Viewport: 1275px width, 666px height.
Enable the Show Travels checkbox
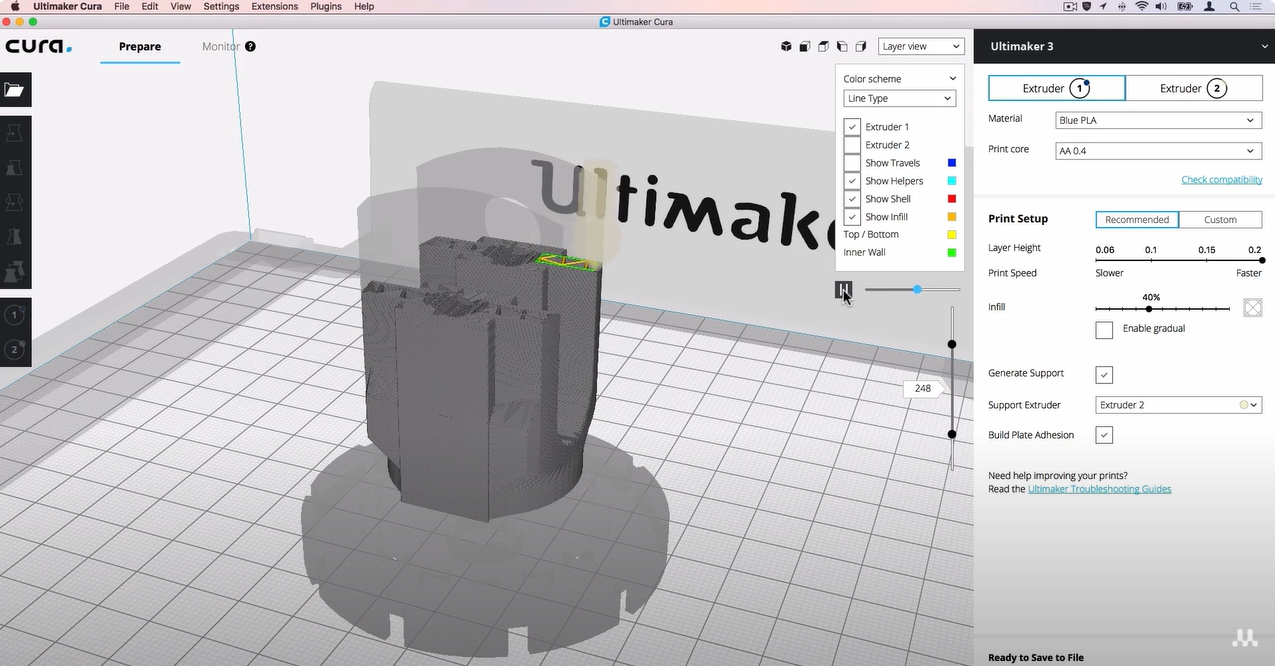pos(851,163)
